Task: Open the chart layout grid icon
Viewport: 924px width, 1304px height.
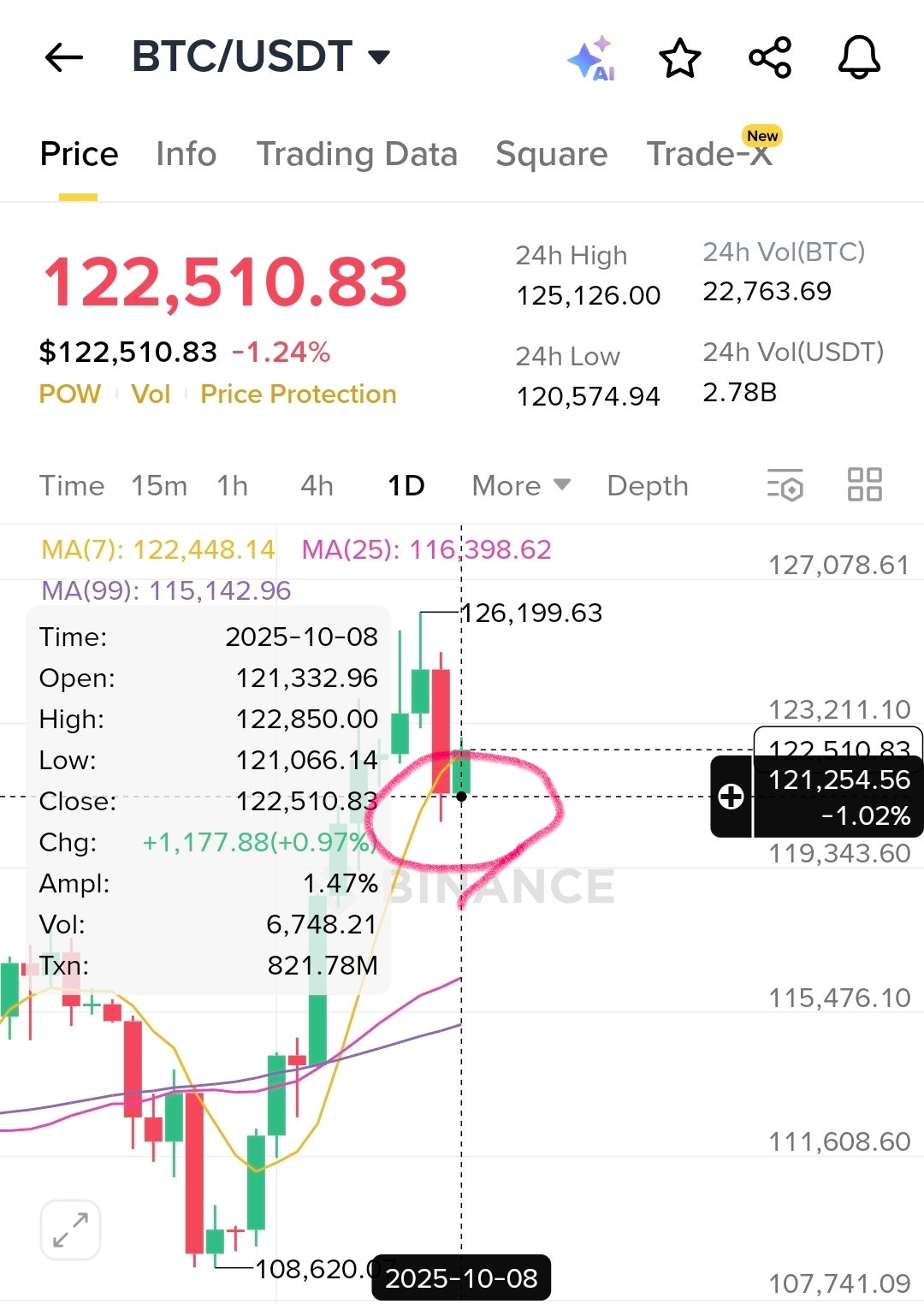Action: click(864, 484)
